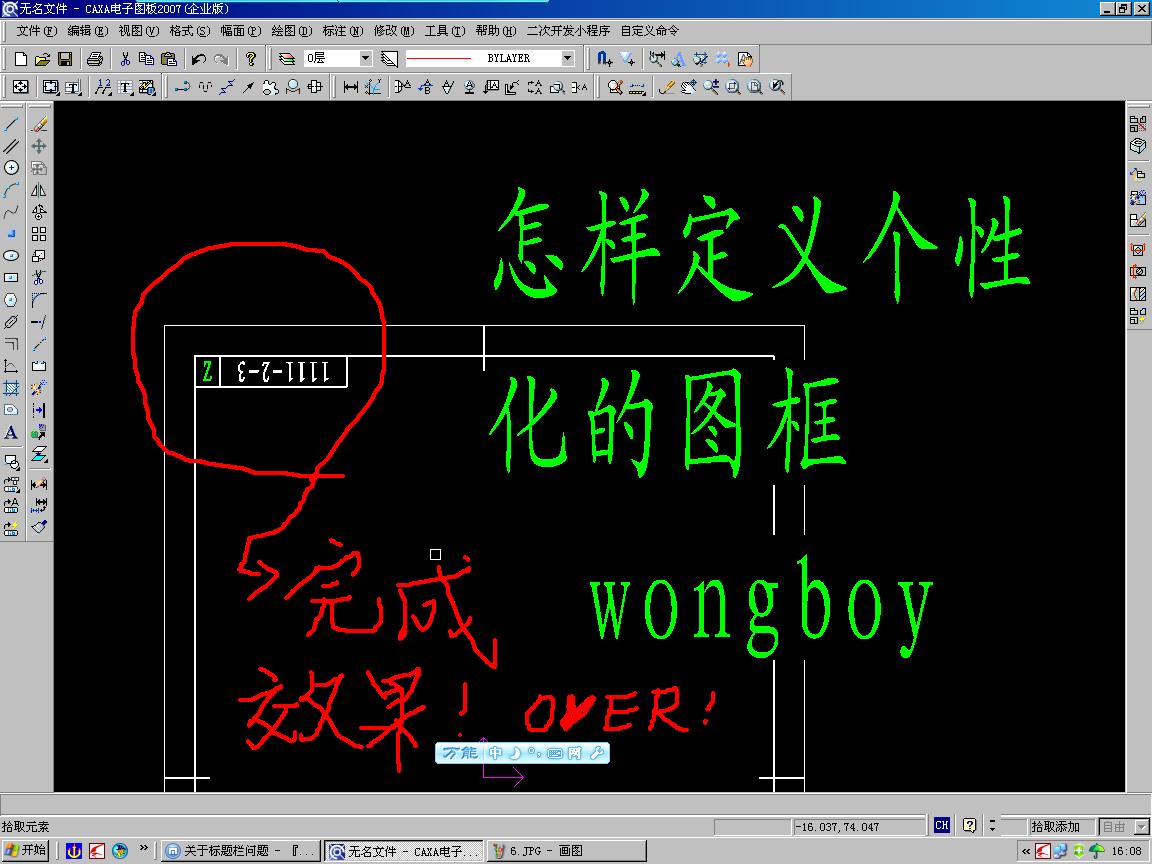
Task: Select the Hatch fill tool
Action: tap(11, 388)
